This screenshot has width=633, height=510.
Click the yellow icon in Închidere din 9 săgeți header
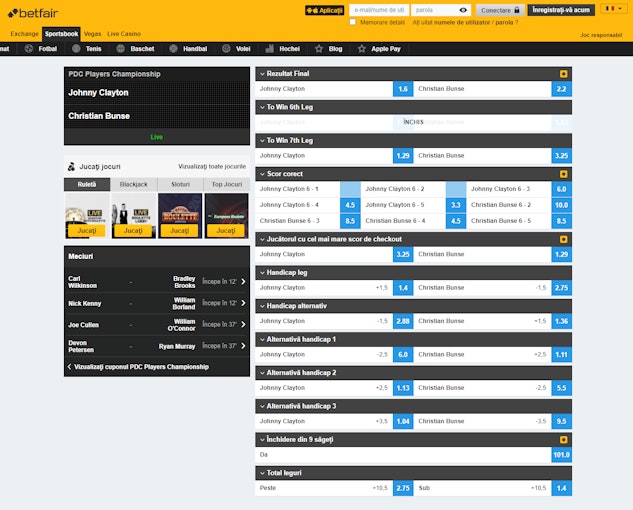coord(564,440)
